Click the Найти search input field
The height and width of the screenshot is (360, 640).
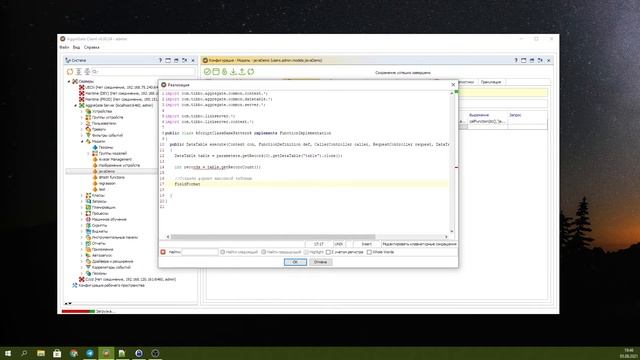[x=200, y=252]
